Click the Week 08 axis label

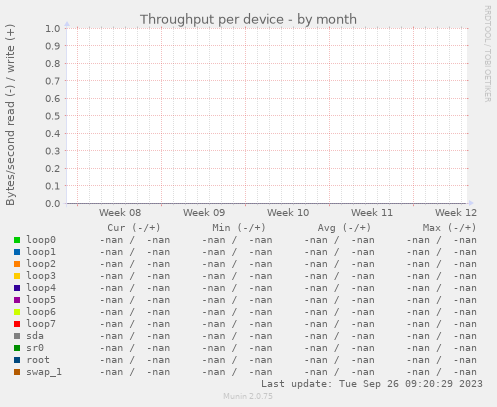click(120, 213)
